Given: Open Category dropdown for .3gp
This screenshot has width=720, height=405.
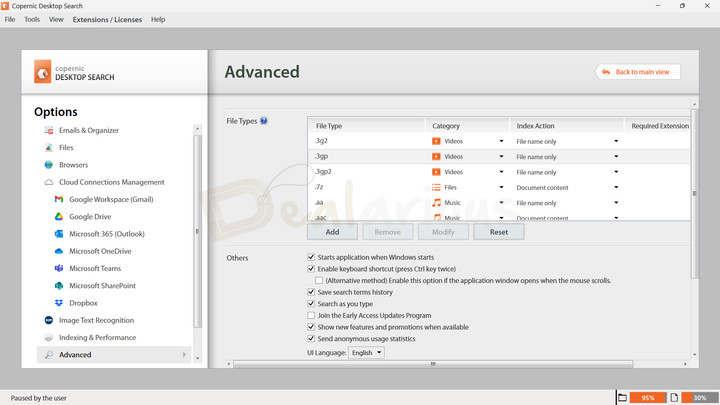Looking at the screenshot, I should click(501, 157).
